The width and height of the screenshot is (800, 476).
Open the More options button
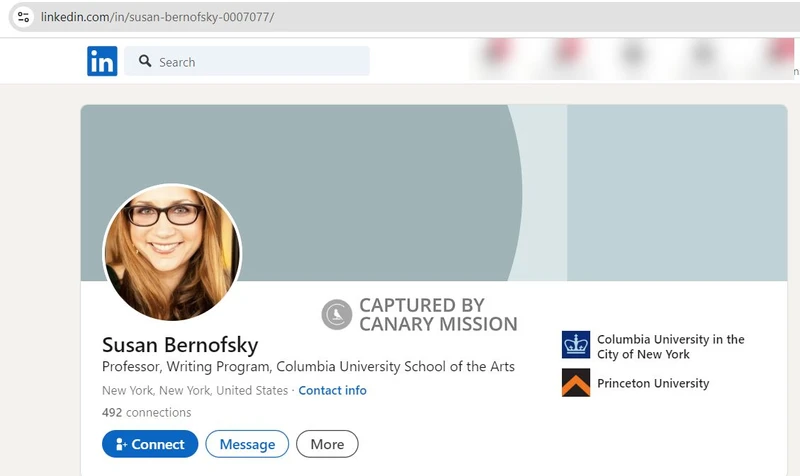click(327, 444)
